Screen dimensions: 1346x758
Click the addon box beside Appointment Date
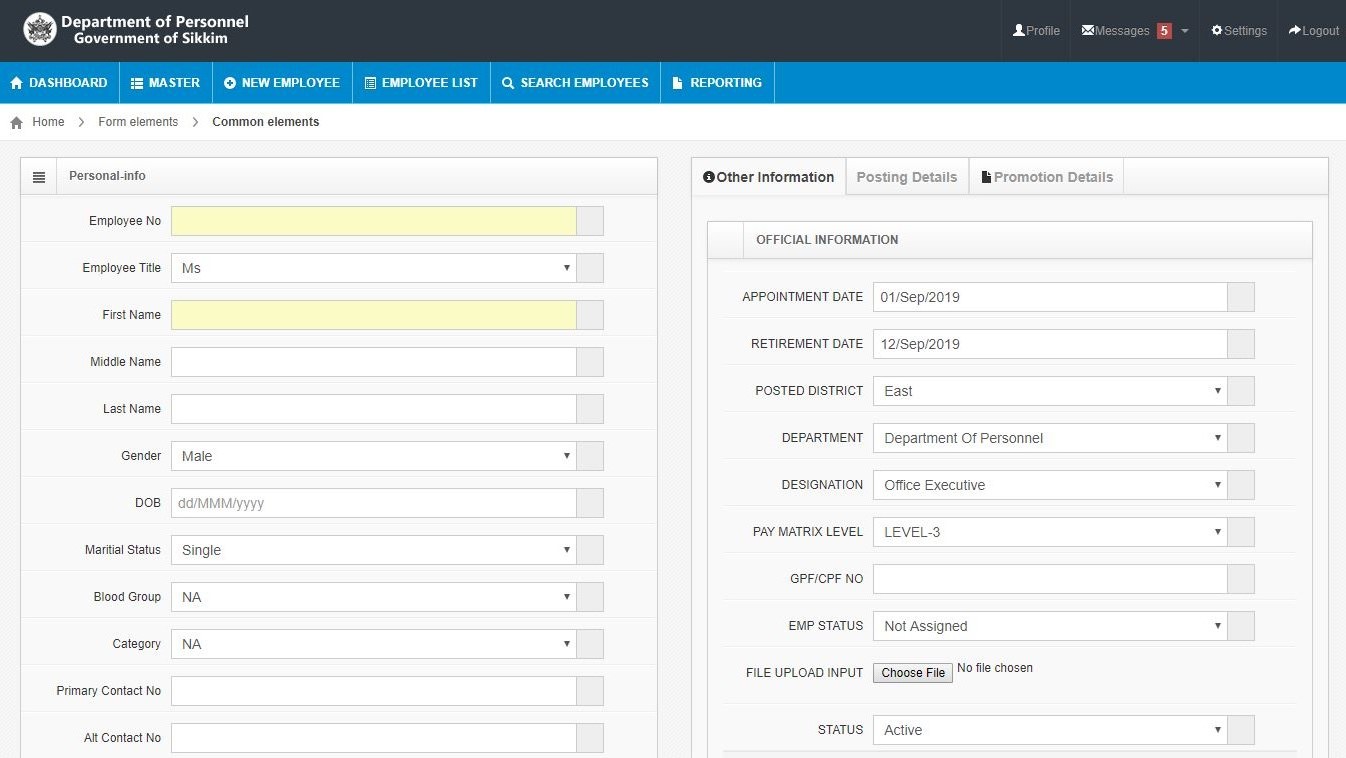pyautogui.click(x=1241, y=297)
